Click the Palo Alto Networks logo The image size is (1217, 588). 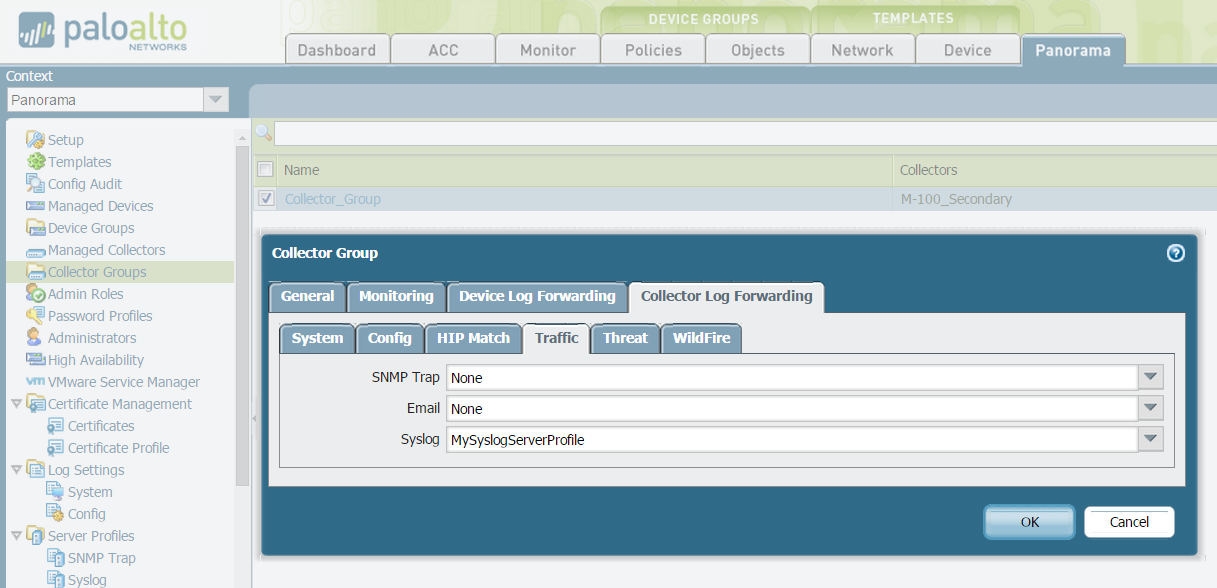pos(103,32)
